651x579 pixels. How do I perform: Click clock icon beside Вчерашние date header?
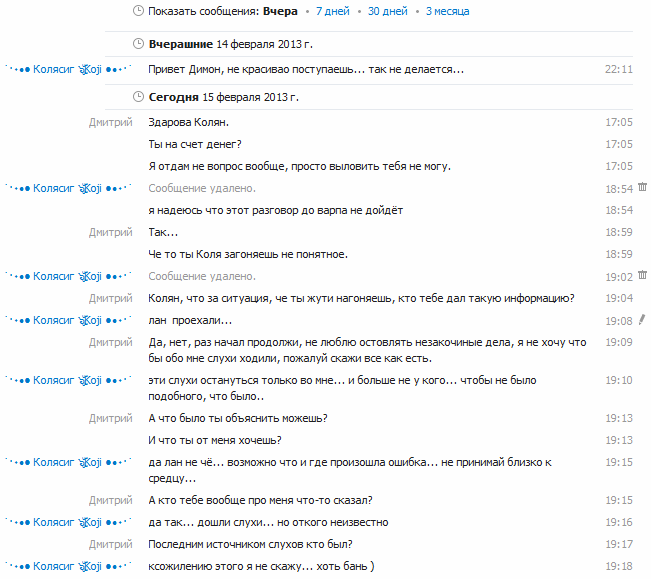tap(138, 44)
